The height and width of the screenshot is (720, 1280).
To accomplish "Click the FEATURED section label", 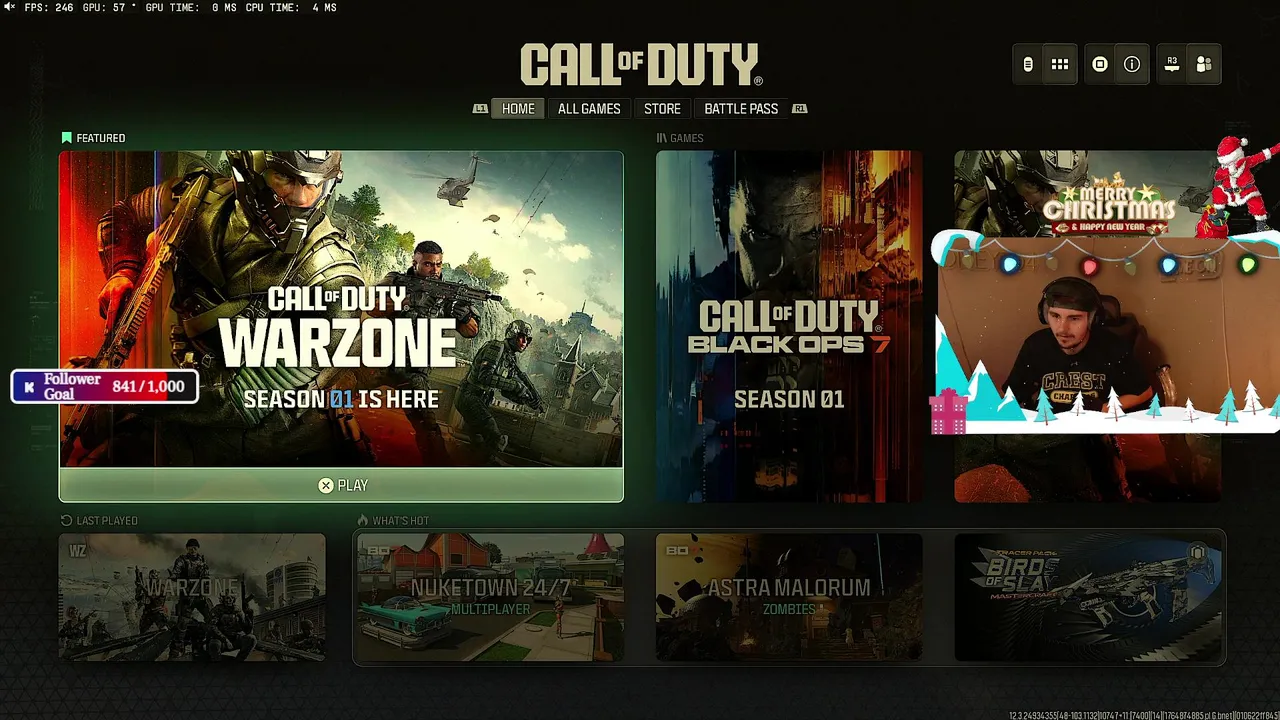I will pos(101,138).
